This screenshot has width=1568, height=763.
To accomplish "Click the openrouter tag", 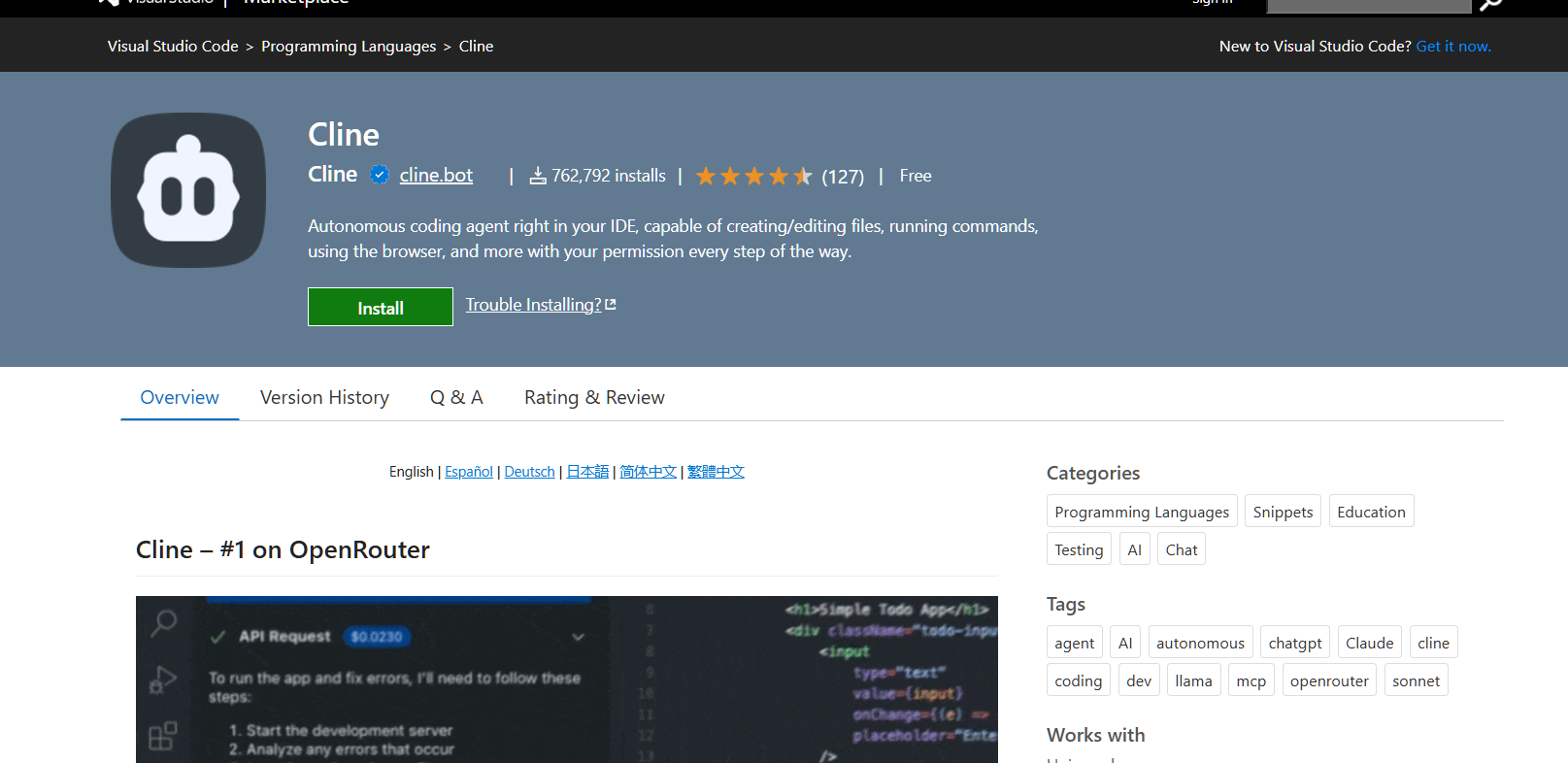I will coord(1329,680).
